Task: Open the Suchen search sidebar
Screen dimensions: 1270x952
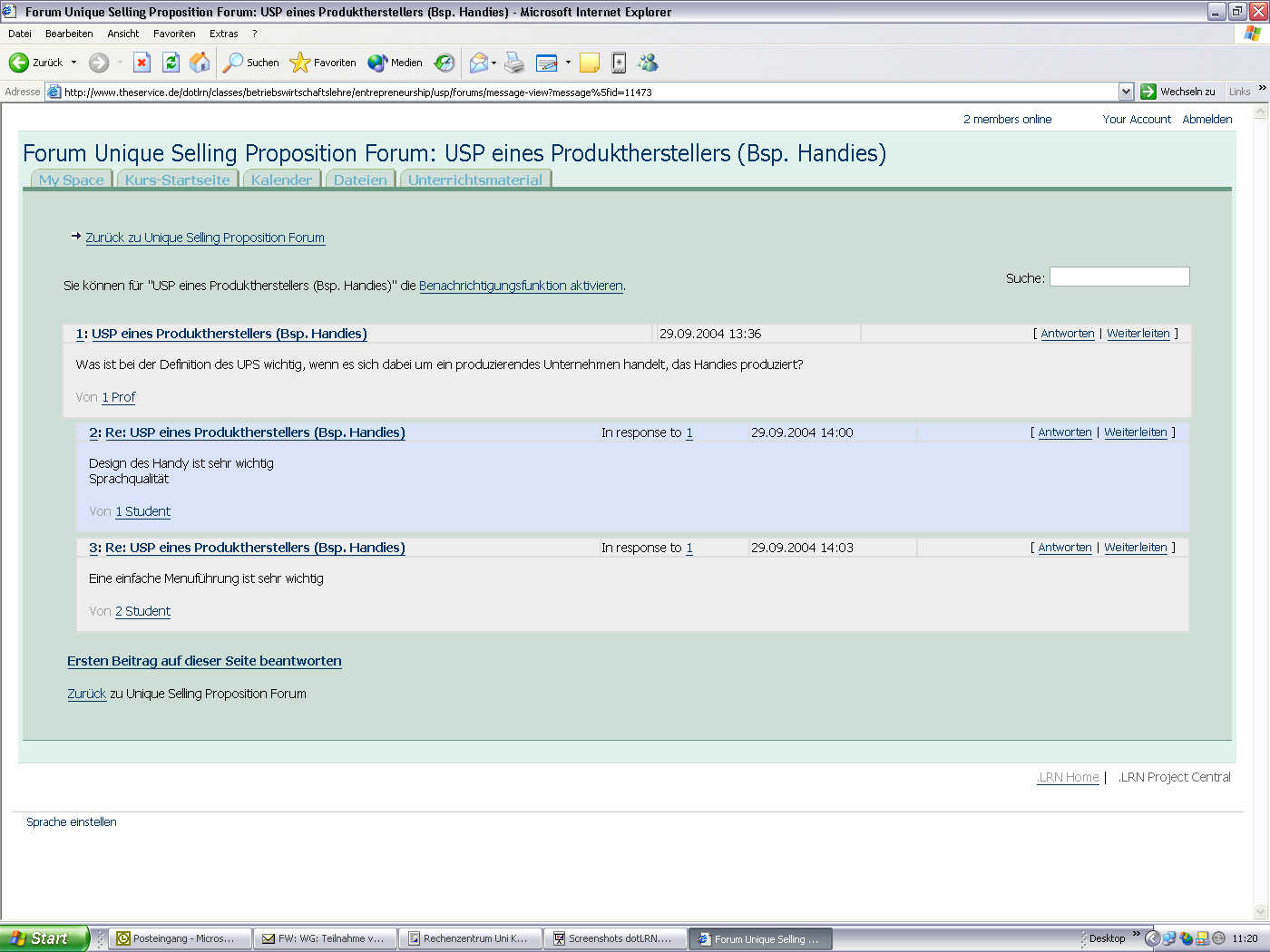Action: point(249,62)
